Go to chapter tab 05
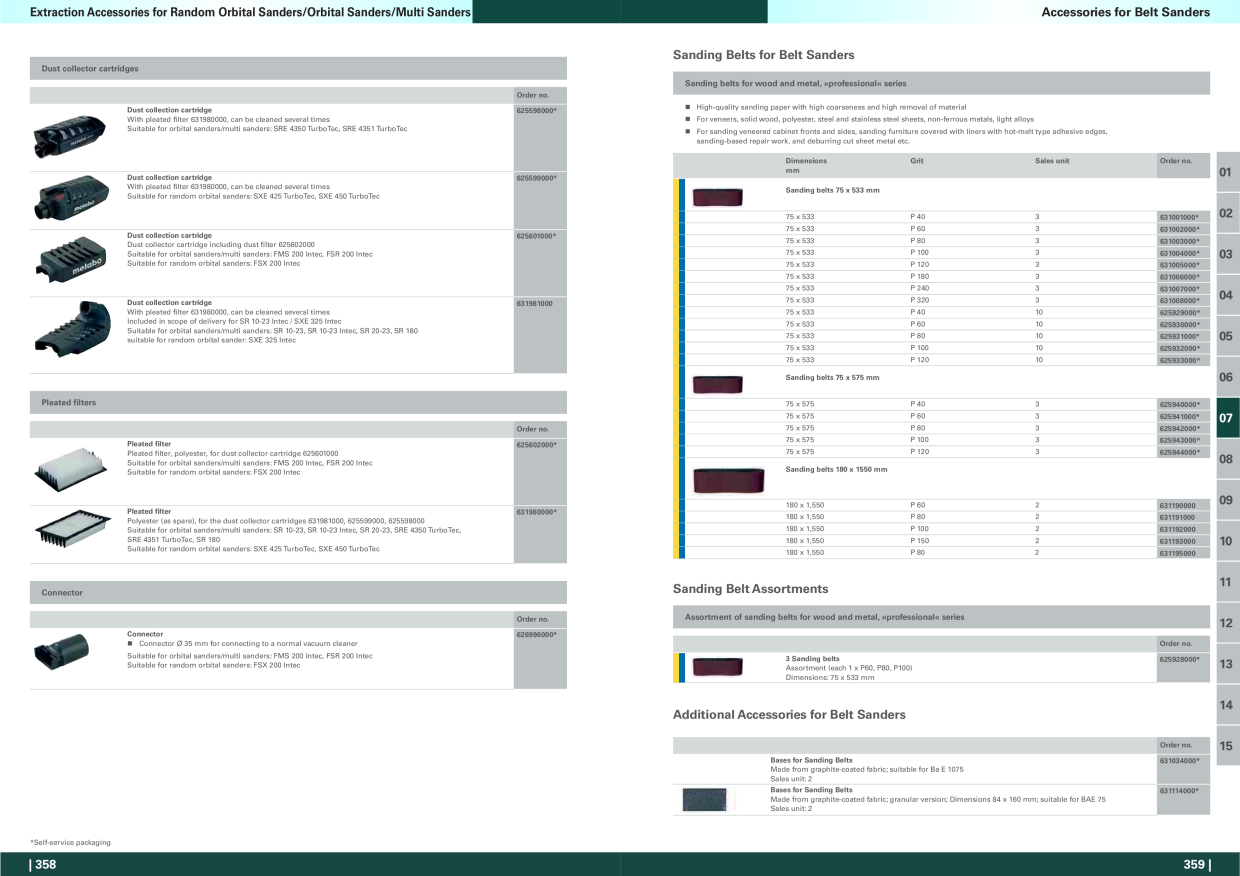The width and height of the screenshot is (1240, 876). pyautogui.click(x=1227, y=336)
